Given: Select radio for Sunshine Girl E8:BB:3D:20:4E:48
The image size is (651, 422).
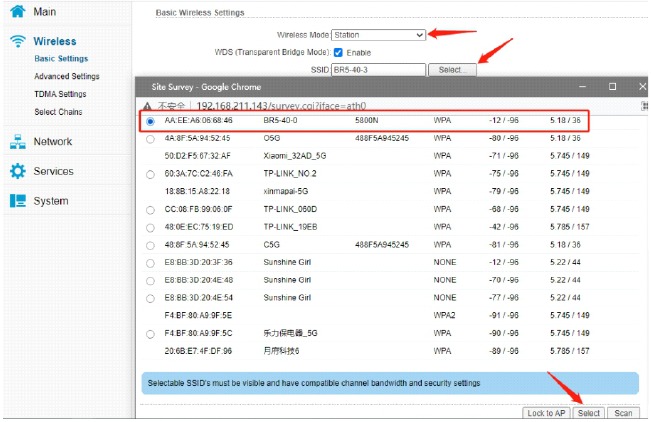Looking at the screenshot, I should coord(150,281).
